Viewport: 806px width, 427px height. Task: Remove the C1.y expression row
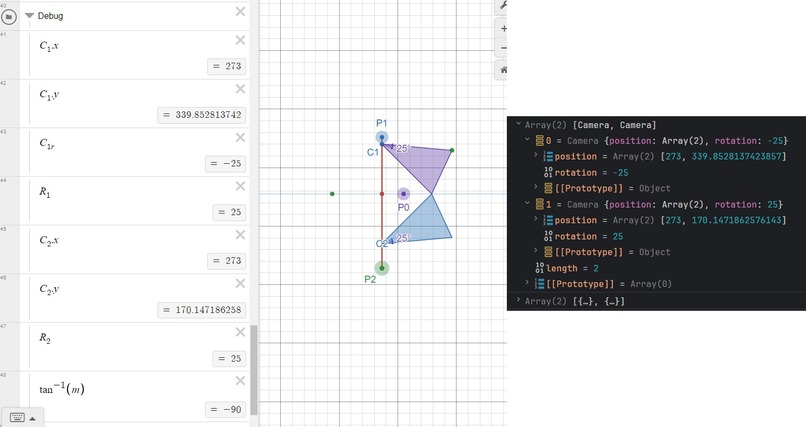240,89
